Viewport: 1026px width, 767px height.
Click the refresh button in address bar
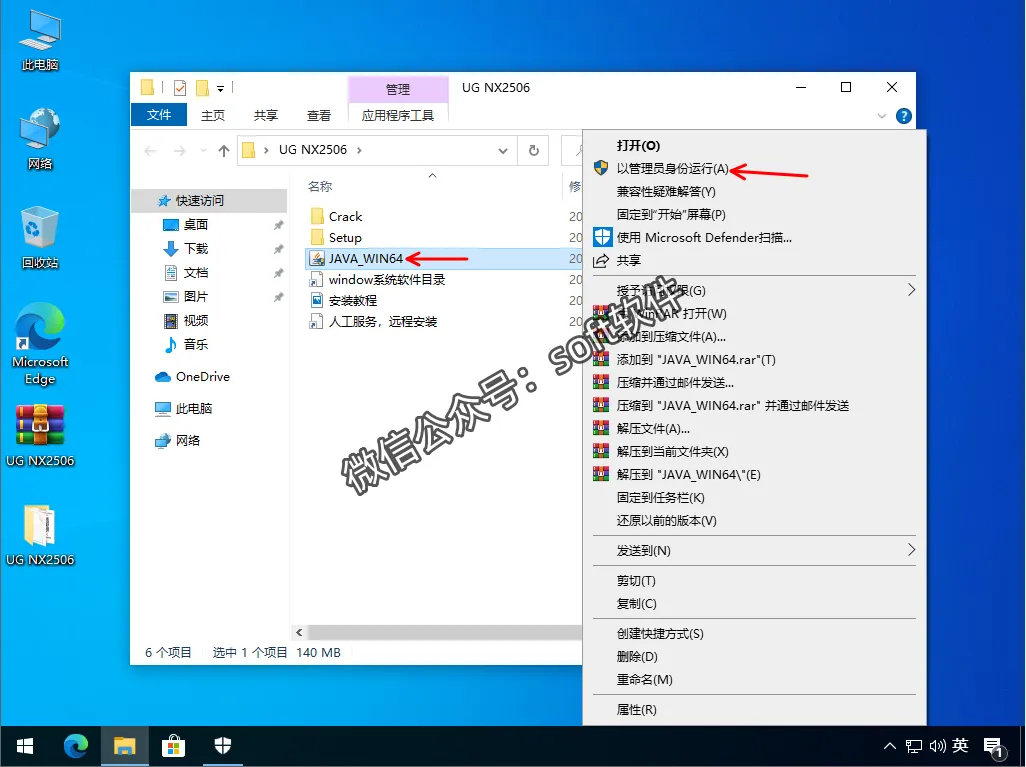tap(533, 151)
